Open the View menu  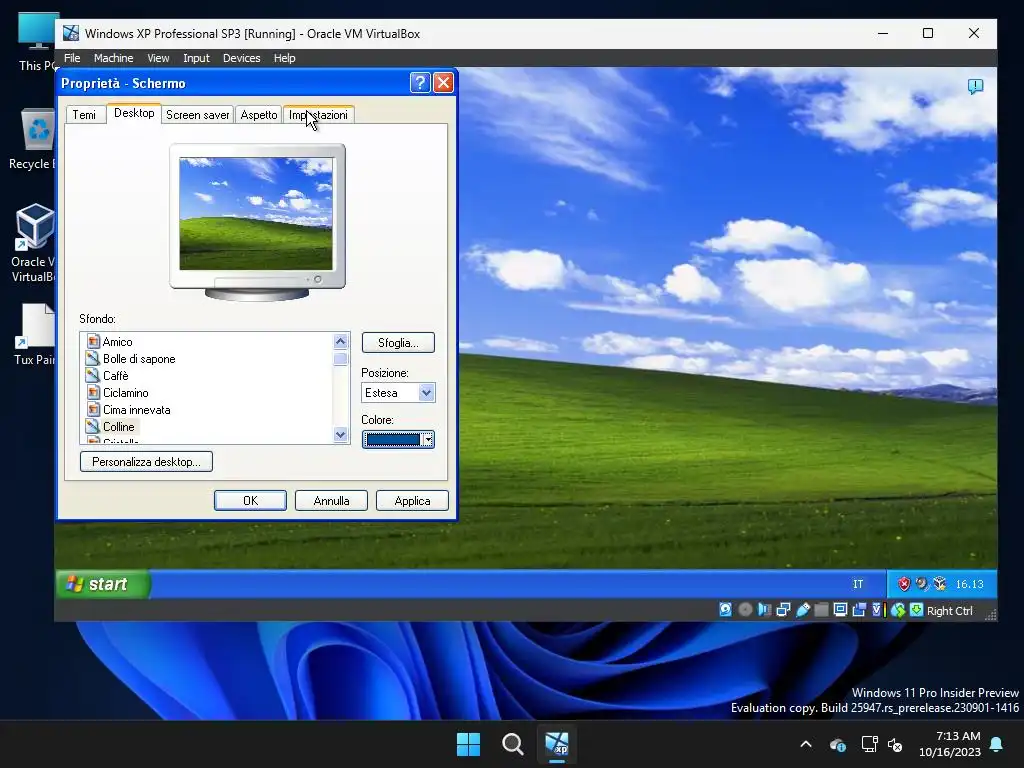pos(158,58)
